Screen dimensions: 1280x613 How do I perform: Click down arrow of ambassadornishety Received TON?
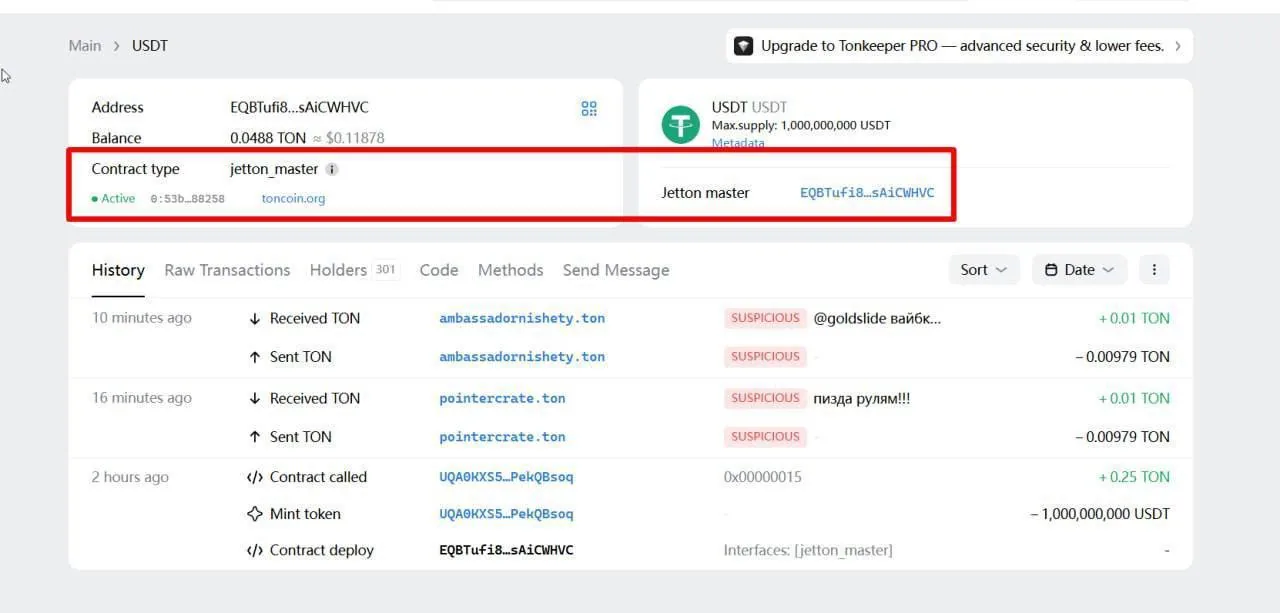tap(254, 318)
